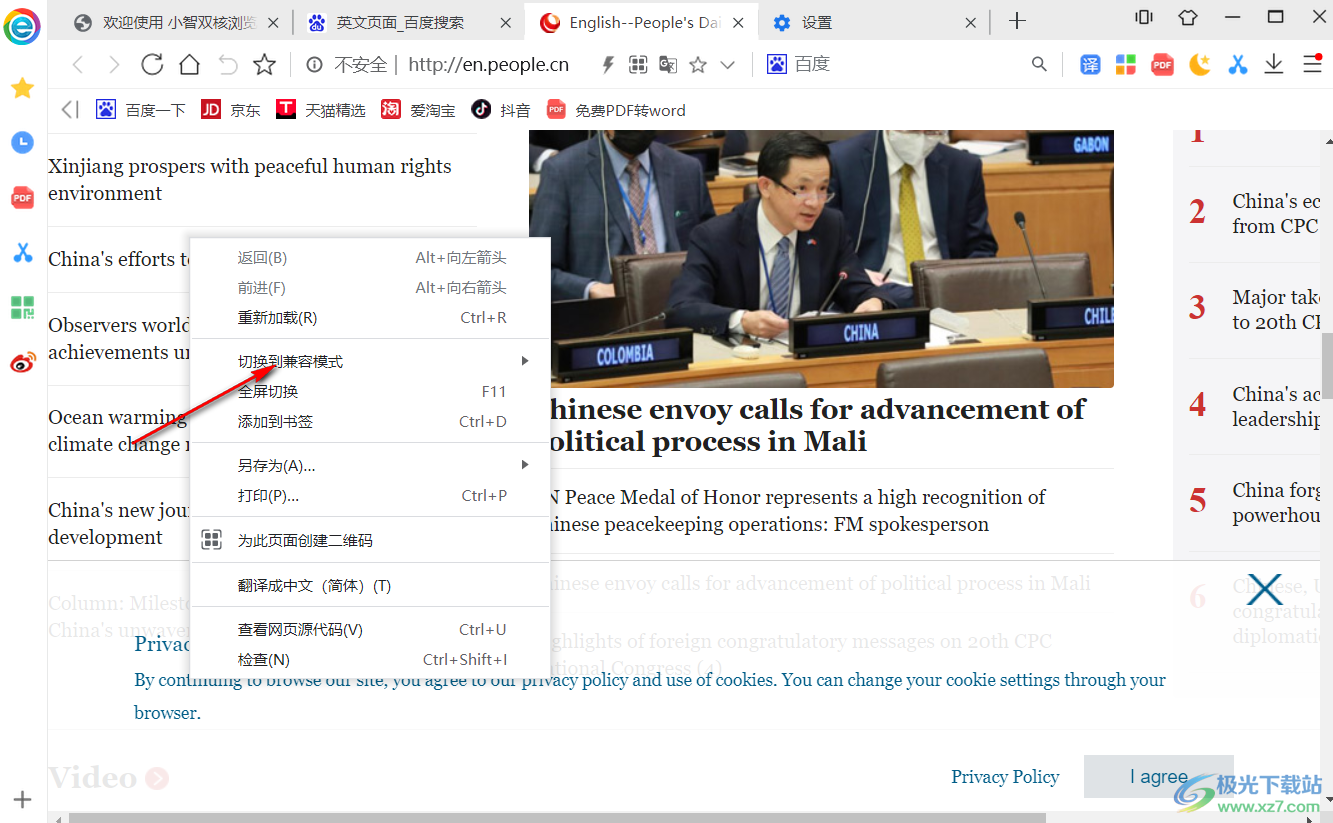Click the horizontal page scrollbar thumb
This screenshot has height=823, width=1333.
[x=557, y=818]
